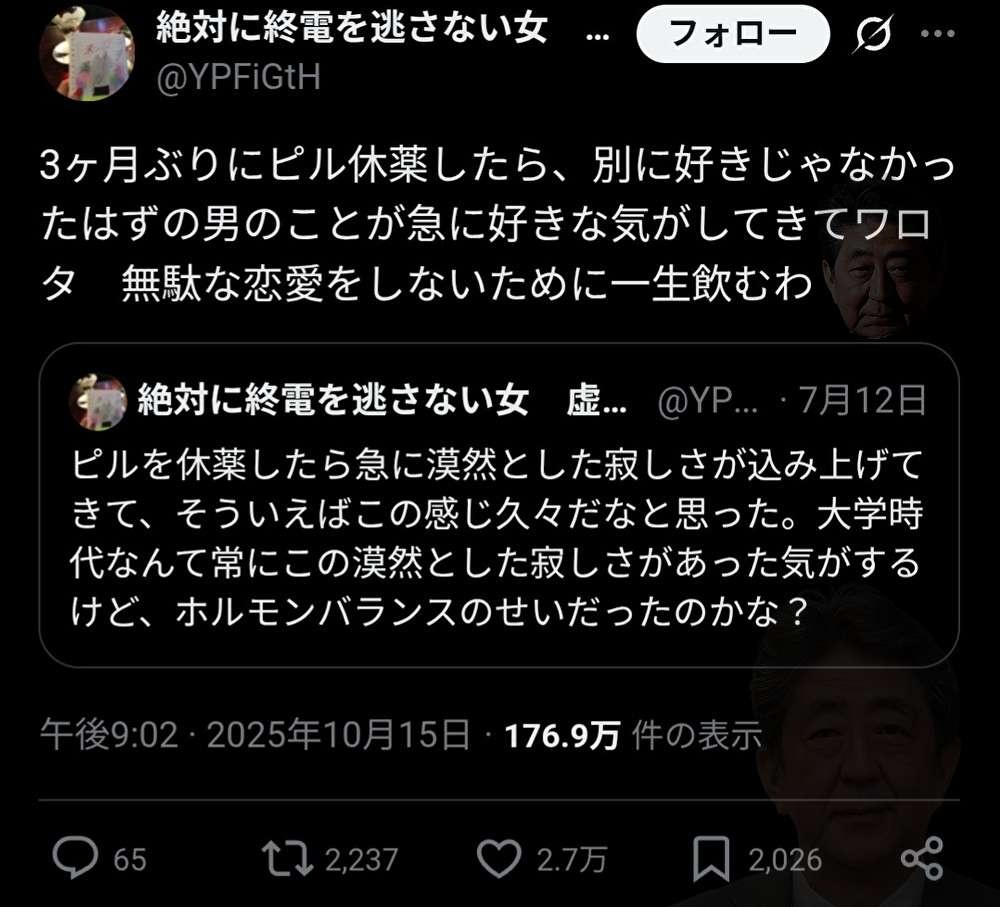Click the reply count 65

(130, 860)
